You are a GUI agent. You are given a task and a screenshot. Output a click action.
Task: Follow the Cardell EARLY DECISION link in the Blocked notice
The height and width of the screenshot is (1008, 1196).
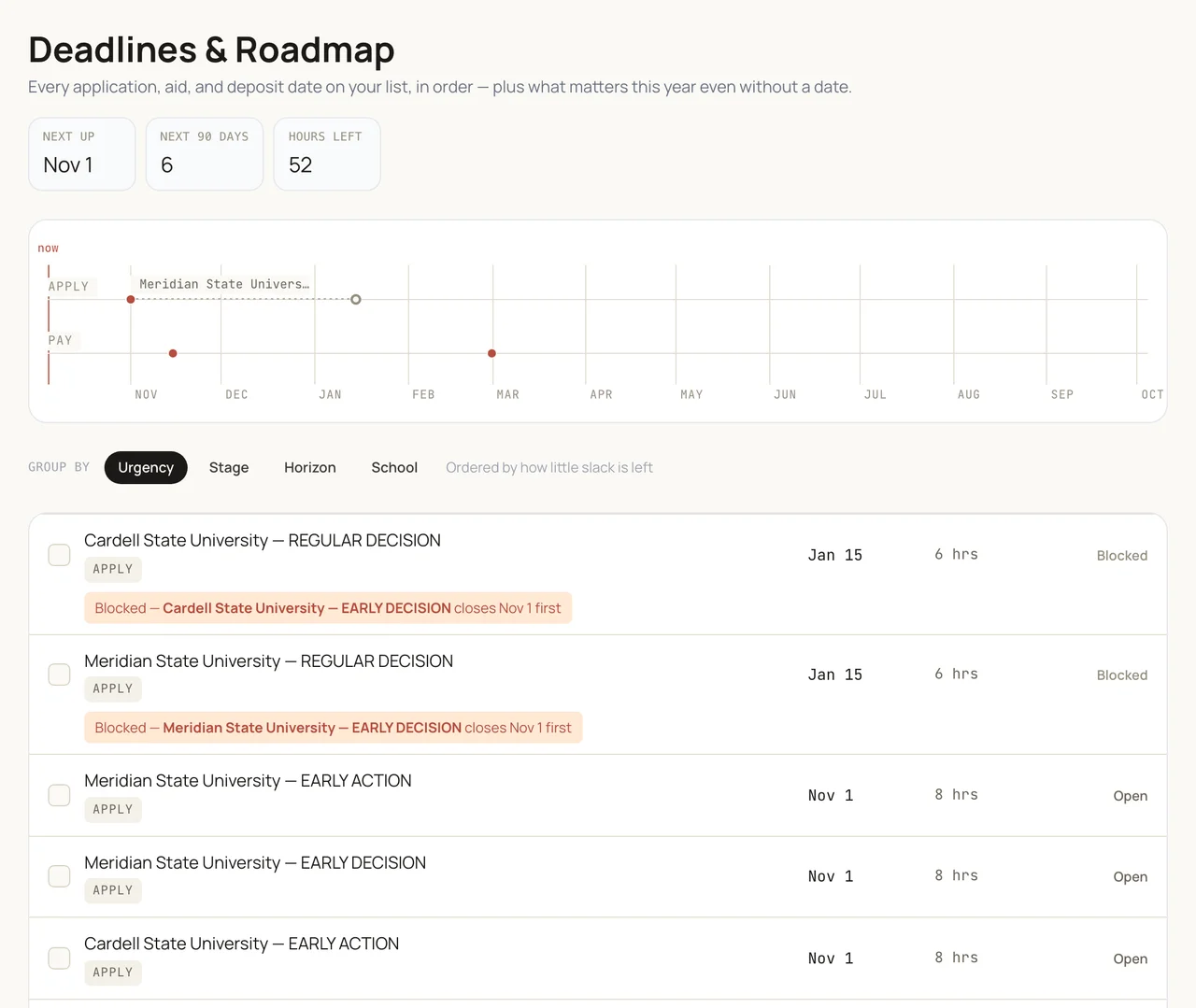click(306, 608)
